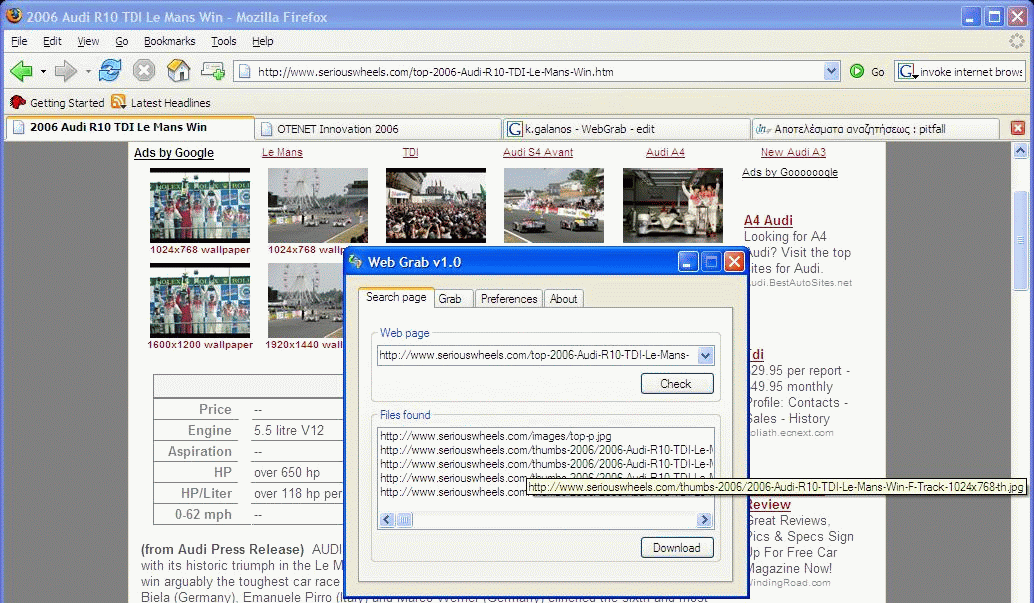Click the Check button
Viewport: 1034px width, 603px height.
coord(677,384)
